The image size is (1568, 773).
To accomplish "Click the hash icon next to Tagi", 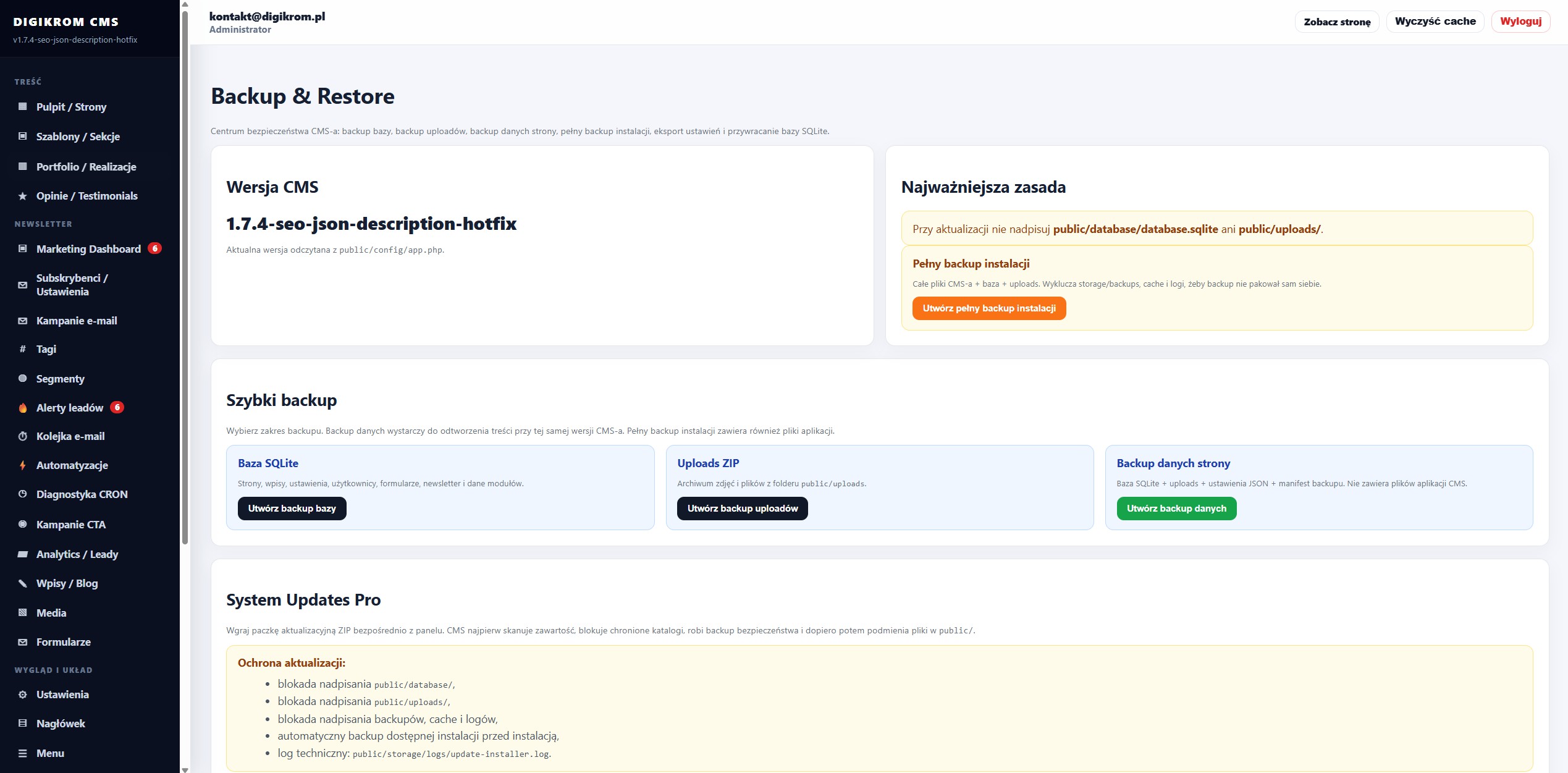I will tap(23, 349).
